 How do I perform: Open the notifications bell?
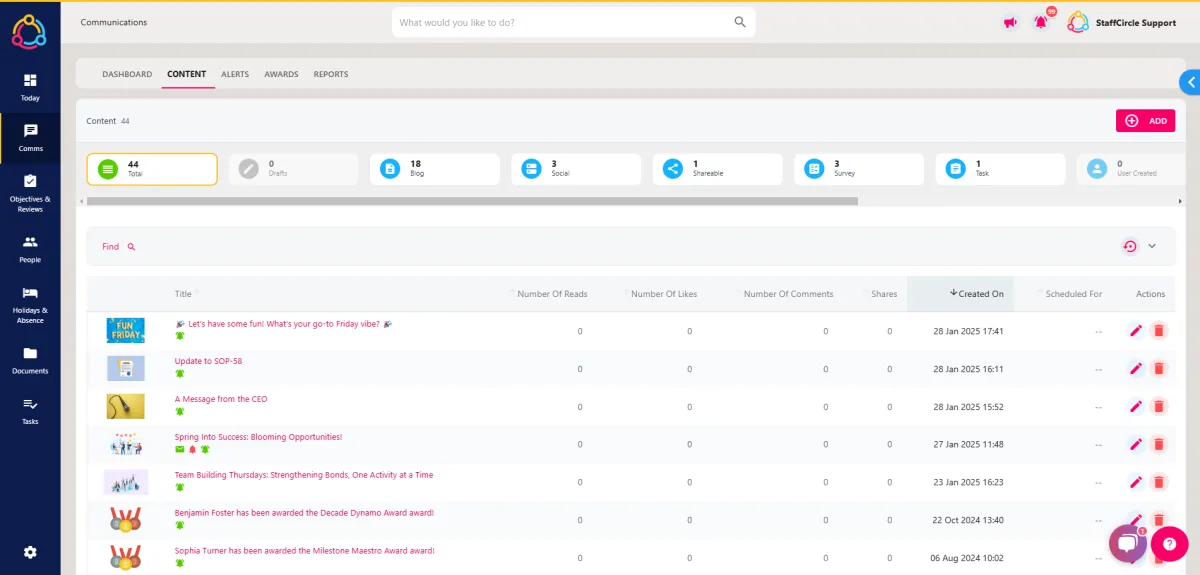click(1041, 22)
